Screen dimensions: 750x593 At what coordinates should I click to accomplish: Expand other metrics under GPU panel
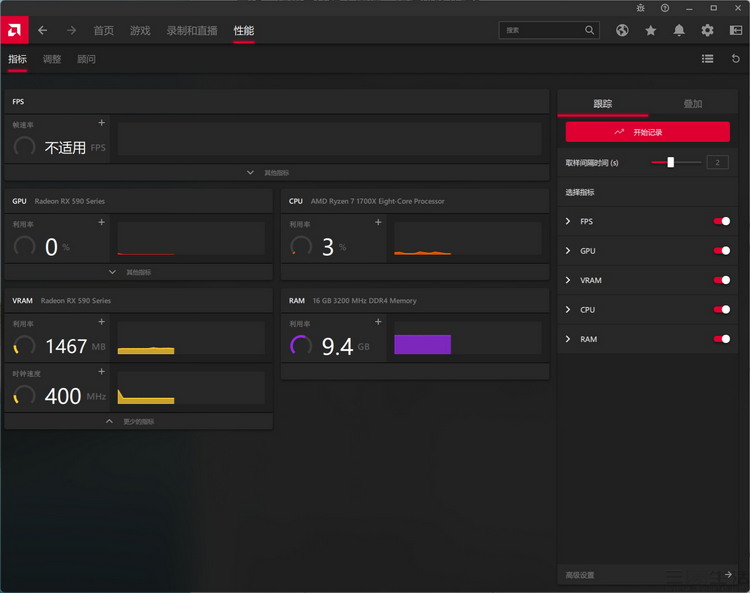[x=138, y=272]
